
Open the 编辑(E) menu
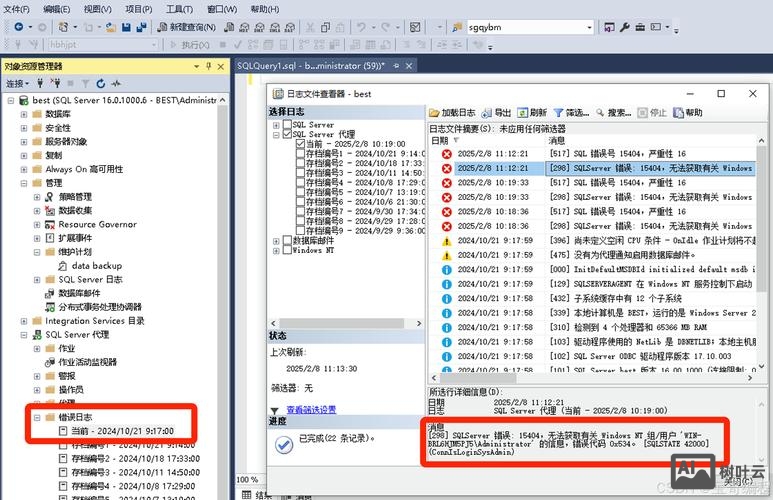[56, 9]
